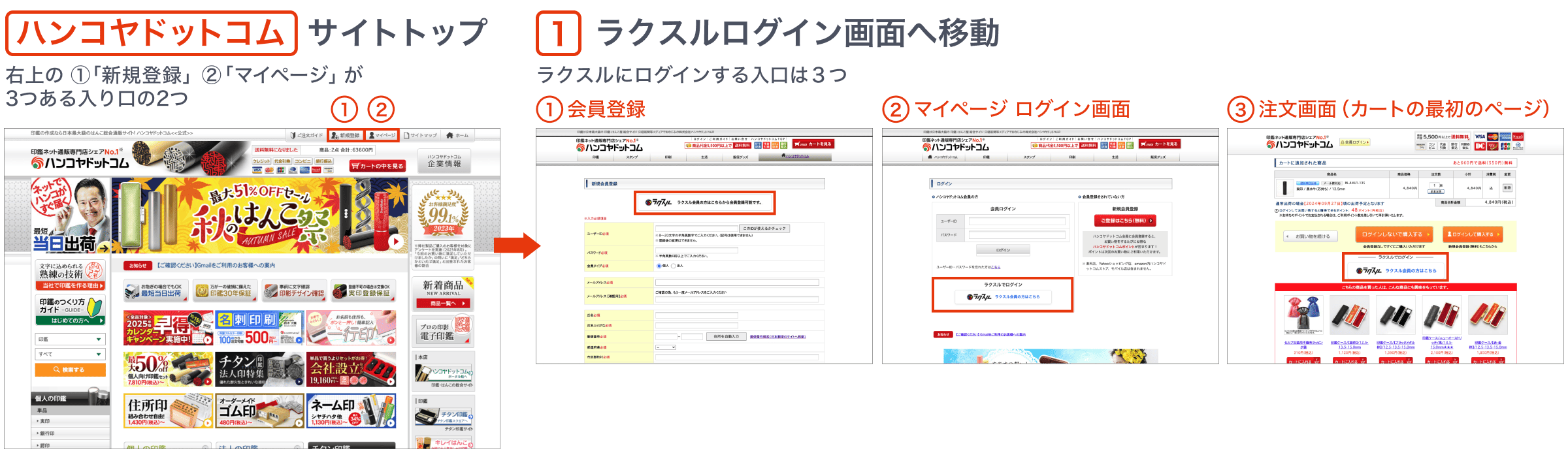Open チタン法人印特集 banner
Screen dimensions: 1568x457
coord(260,370)
